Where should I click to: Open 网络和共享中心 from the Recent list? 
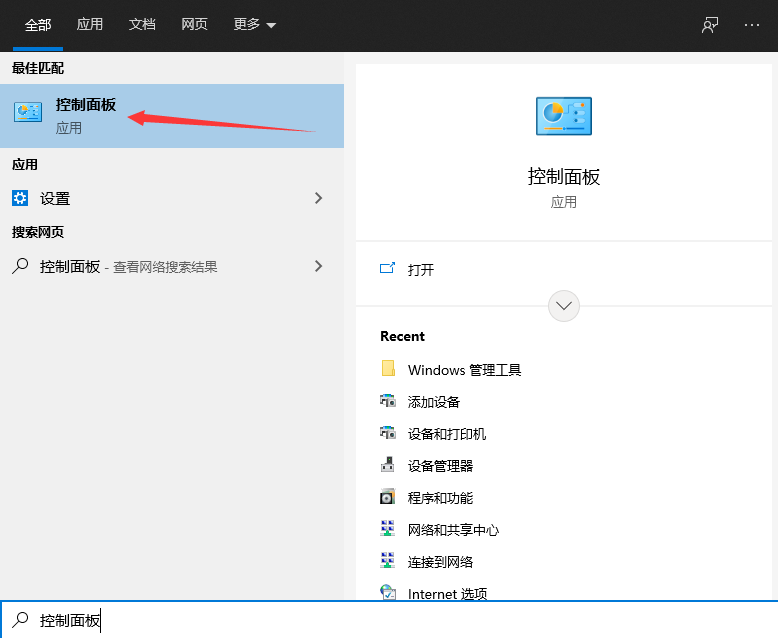pyautogui.click(x=453, y=530)
